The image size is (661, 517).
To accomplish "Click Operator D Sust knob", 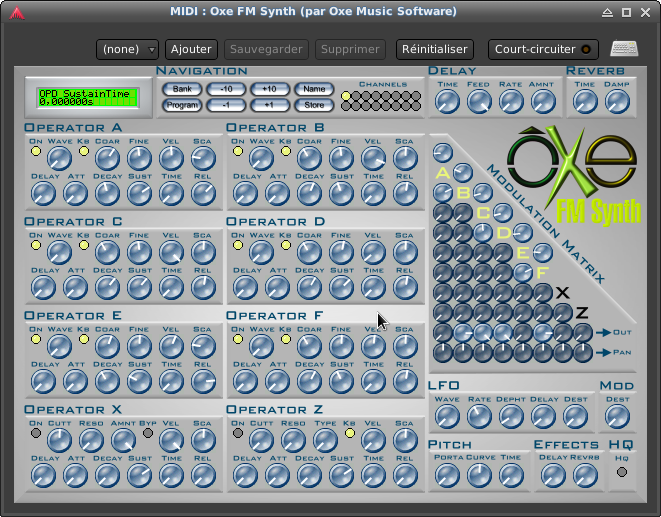I will click(x=341, y=288).
